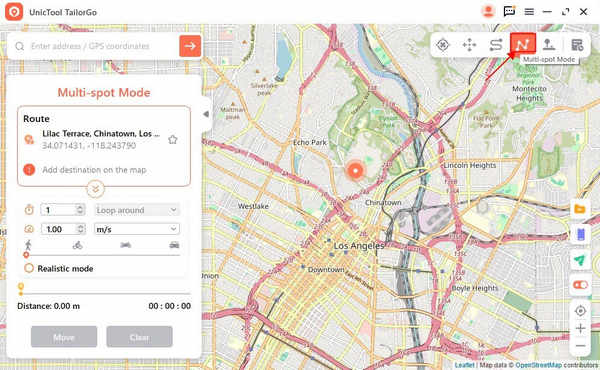Zoom in the map with plus
The image size is (600, 370).
pos(580,328)
